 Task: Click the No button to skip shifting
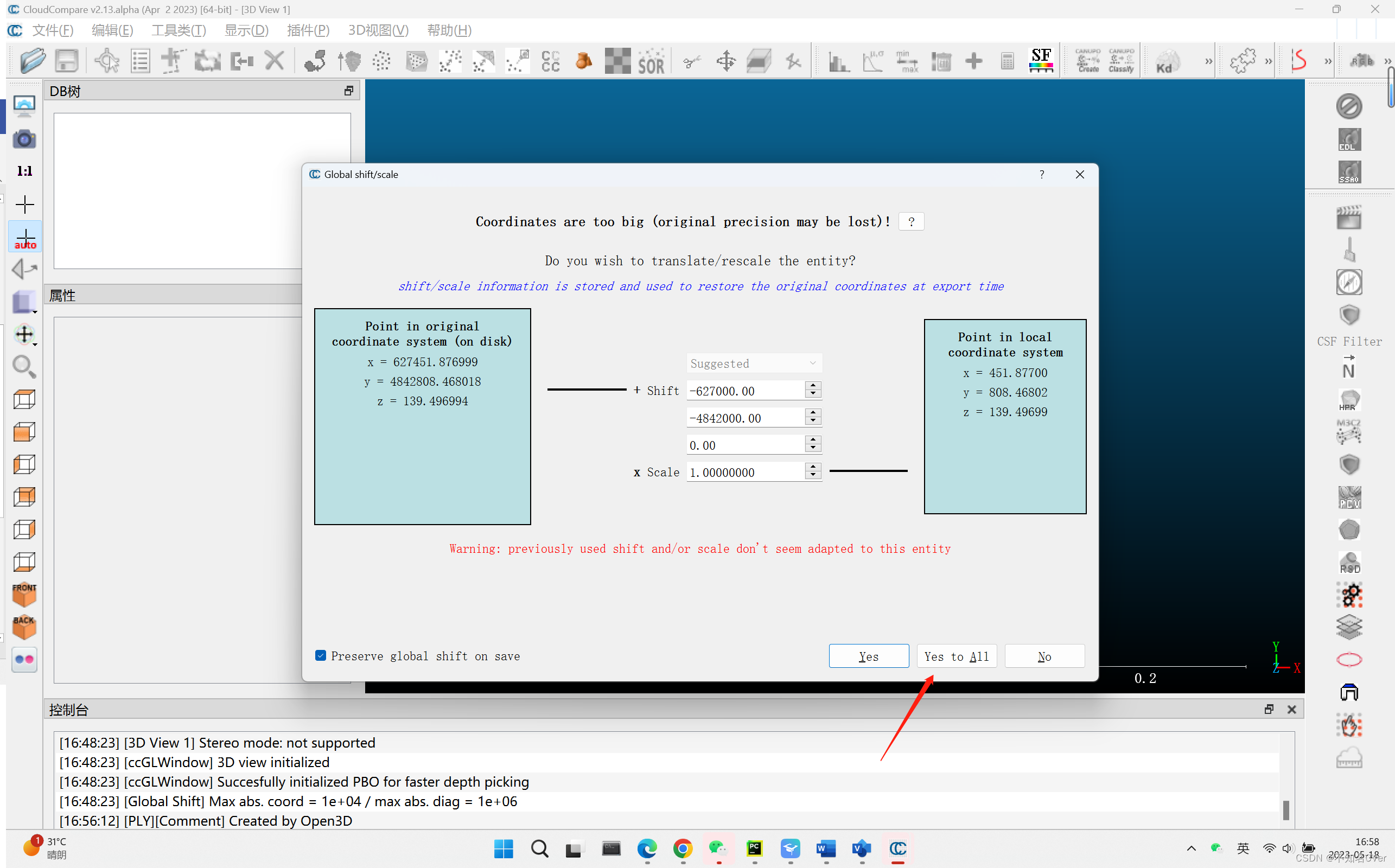click(1044, 656)
